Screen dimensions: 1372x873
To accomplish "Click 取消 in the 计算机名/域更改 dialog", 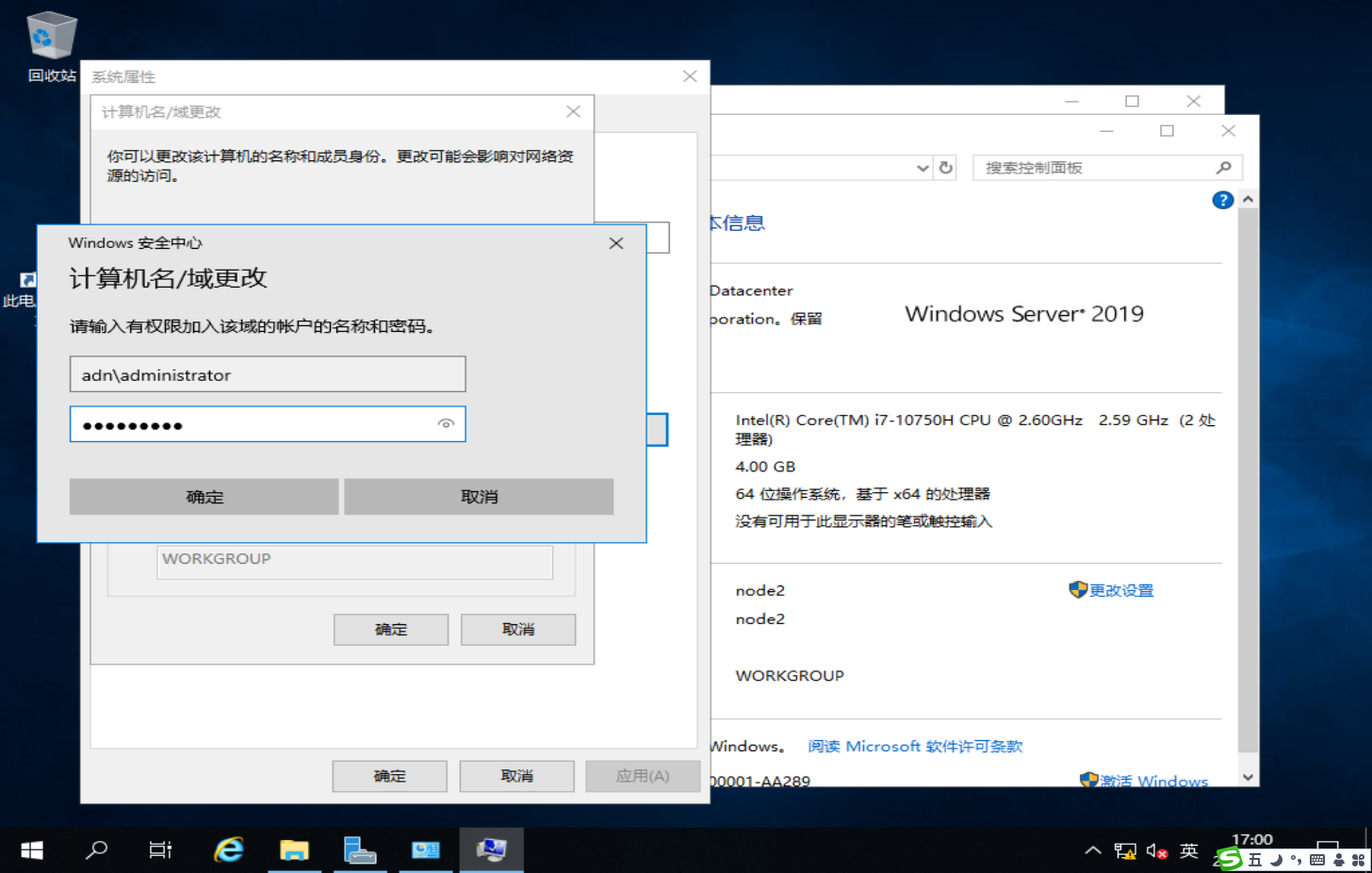I will click(x=518, y=630).
